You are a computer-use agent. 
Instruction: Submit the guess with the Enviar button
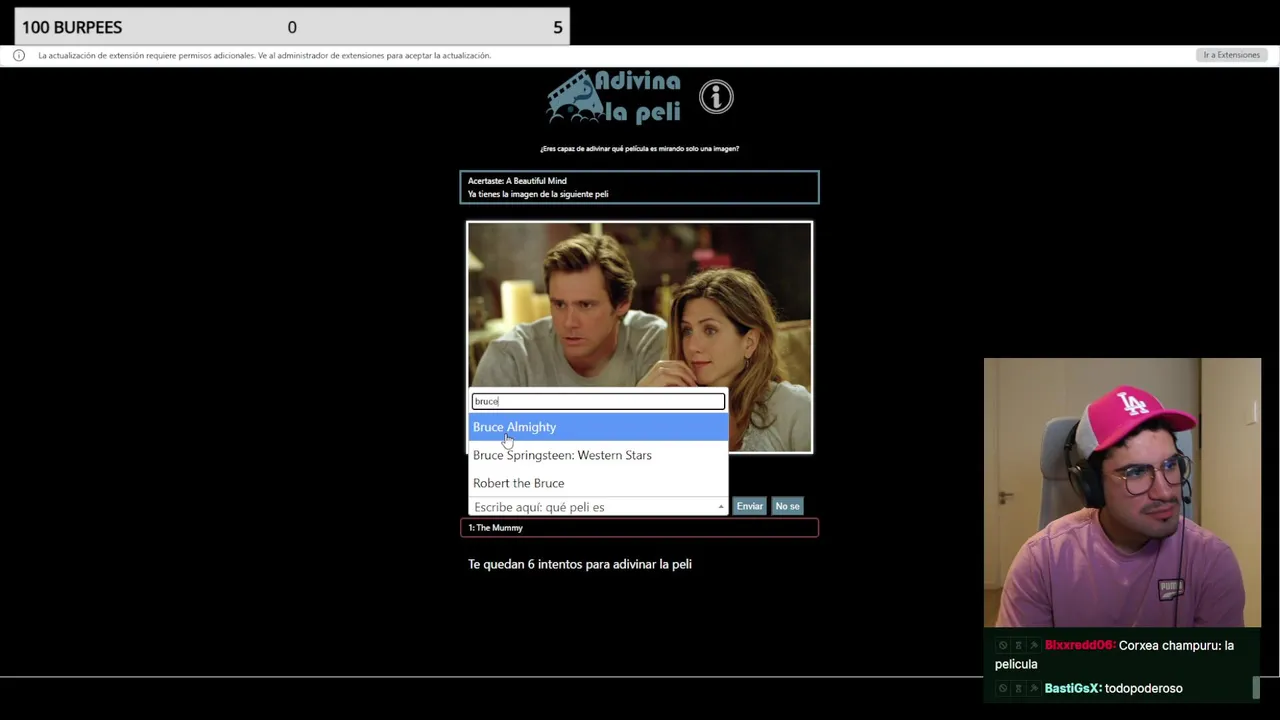coord(749,506)
